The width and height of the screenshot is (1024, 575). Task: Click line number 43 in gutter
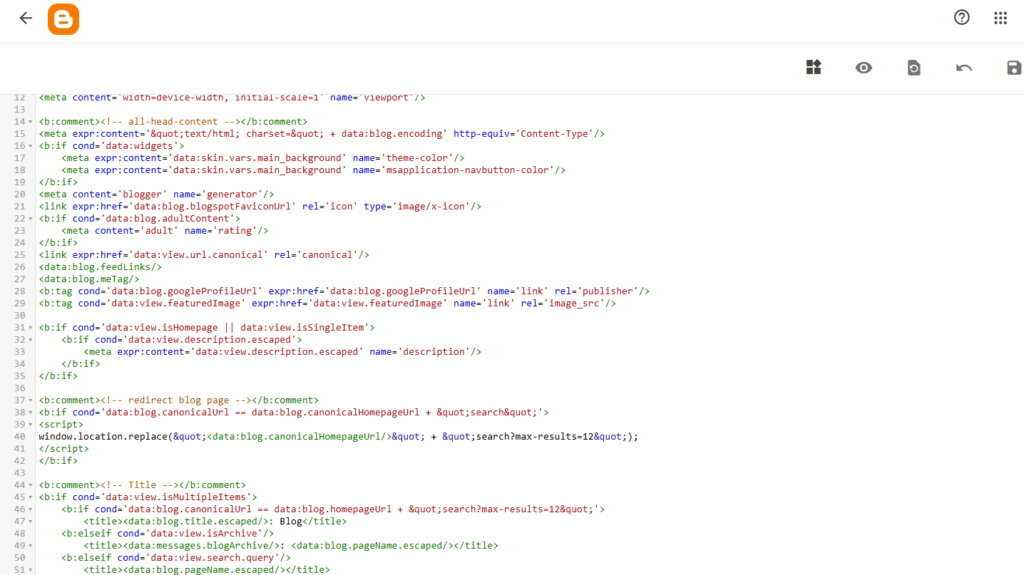coord(20,472)
